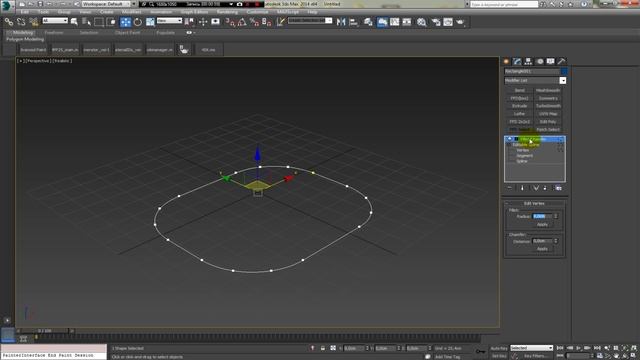Click the Render Production teapot icon
The image size is (640, 360).
pyautogui.click(x=460, y=22)
